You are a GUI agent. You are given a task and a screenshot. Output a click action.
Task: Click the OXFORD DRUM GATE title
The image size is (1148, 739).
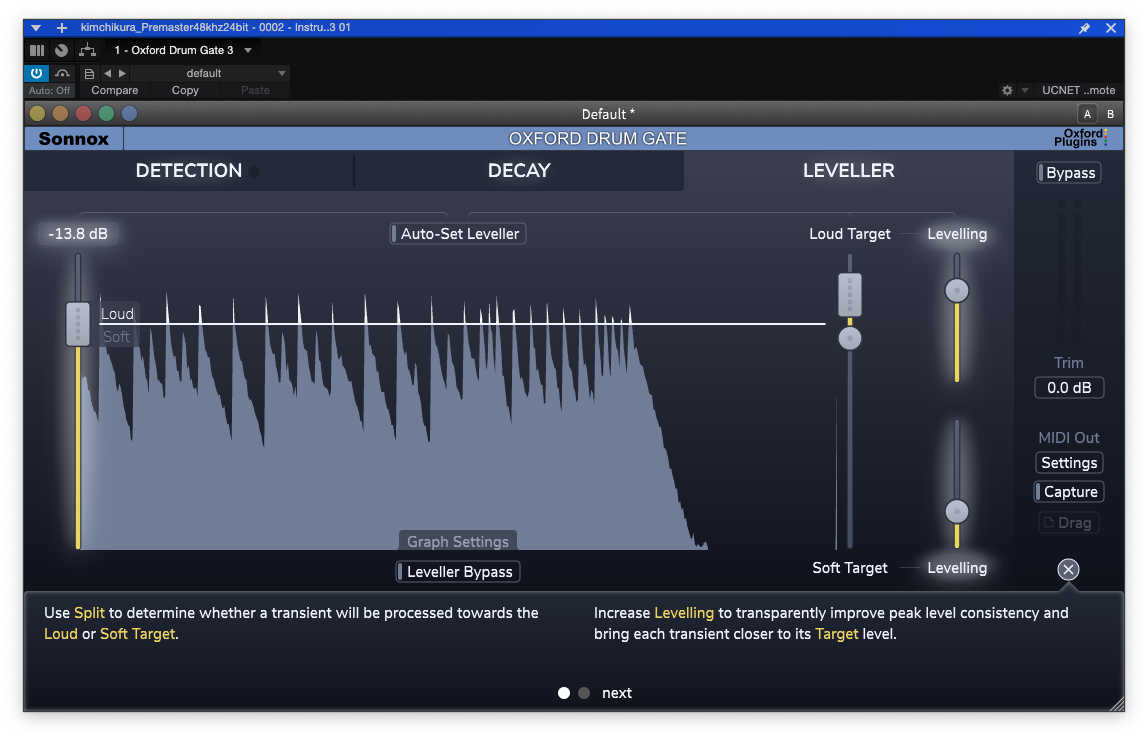pyautogui.click(x=597, y=139)
